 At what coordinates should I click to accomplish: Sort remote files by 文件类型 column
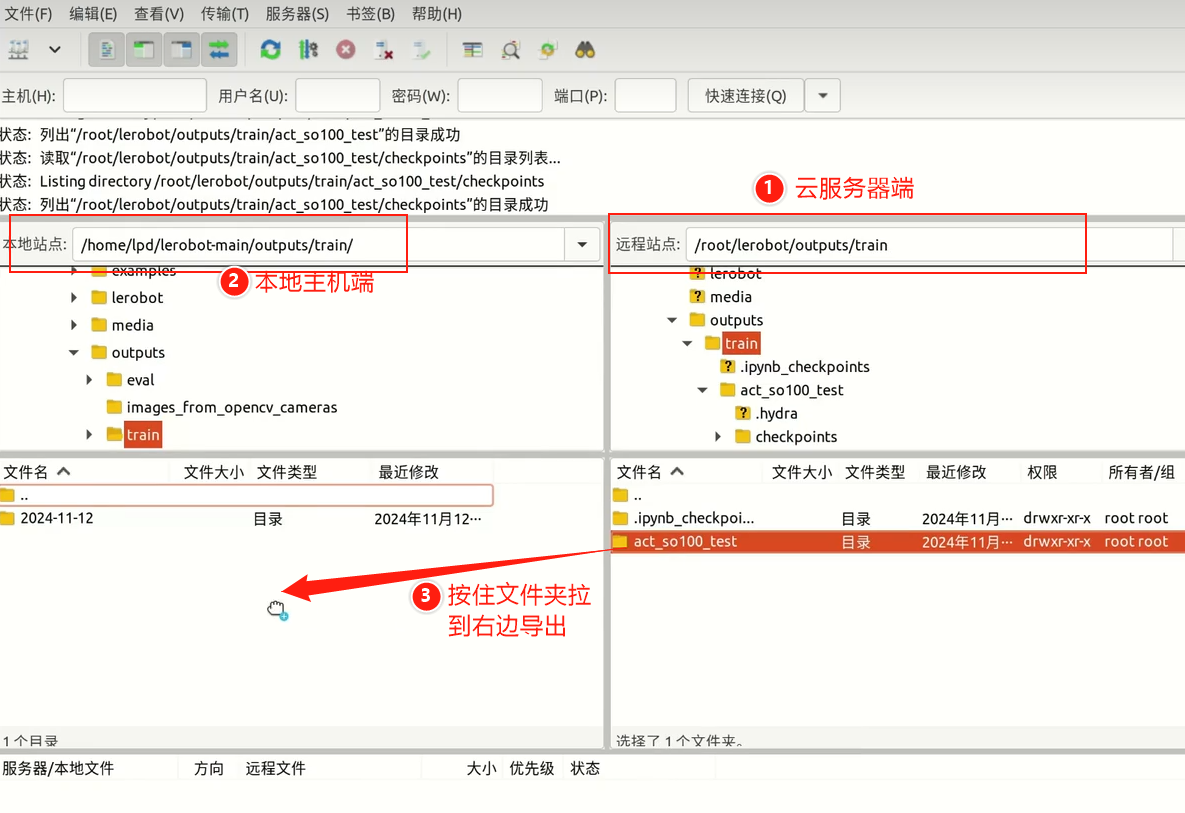(874, 472)
